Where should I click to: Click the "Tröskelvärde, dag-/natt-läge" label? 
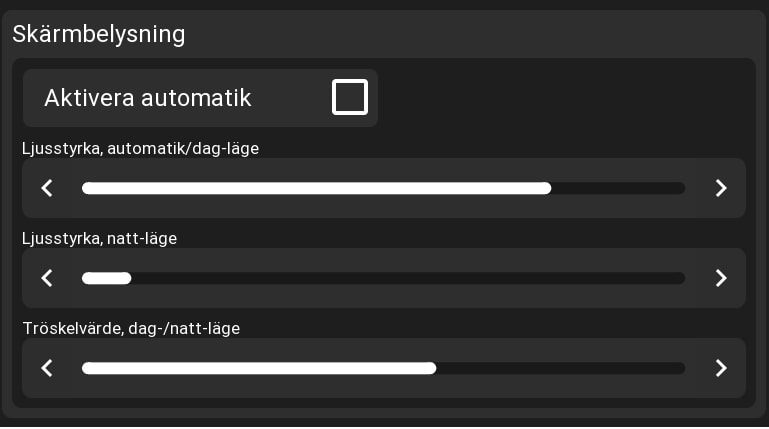[x=131, y=328]
